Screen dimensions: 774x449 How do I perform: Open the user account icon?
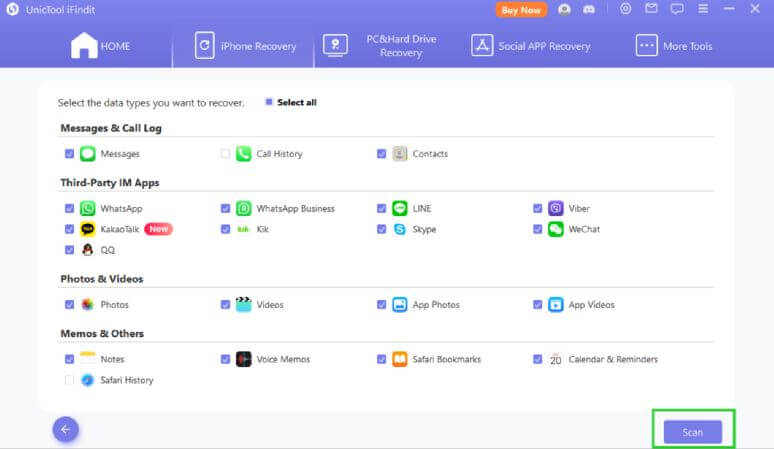(x=564, y=9)
